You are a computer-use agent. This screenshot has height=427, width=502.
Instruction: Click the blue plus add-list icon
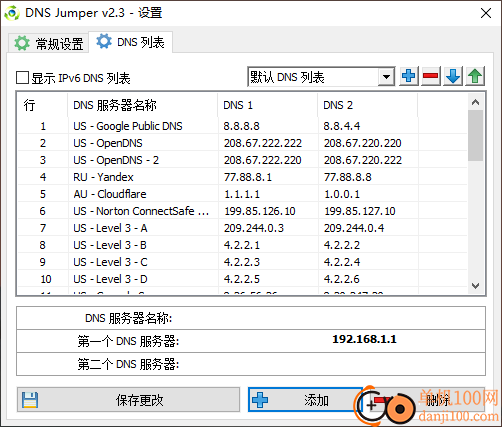[409, 76]
